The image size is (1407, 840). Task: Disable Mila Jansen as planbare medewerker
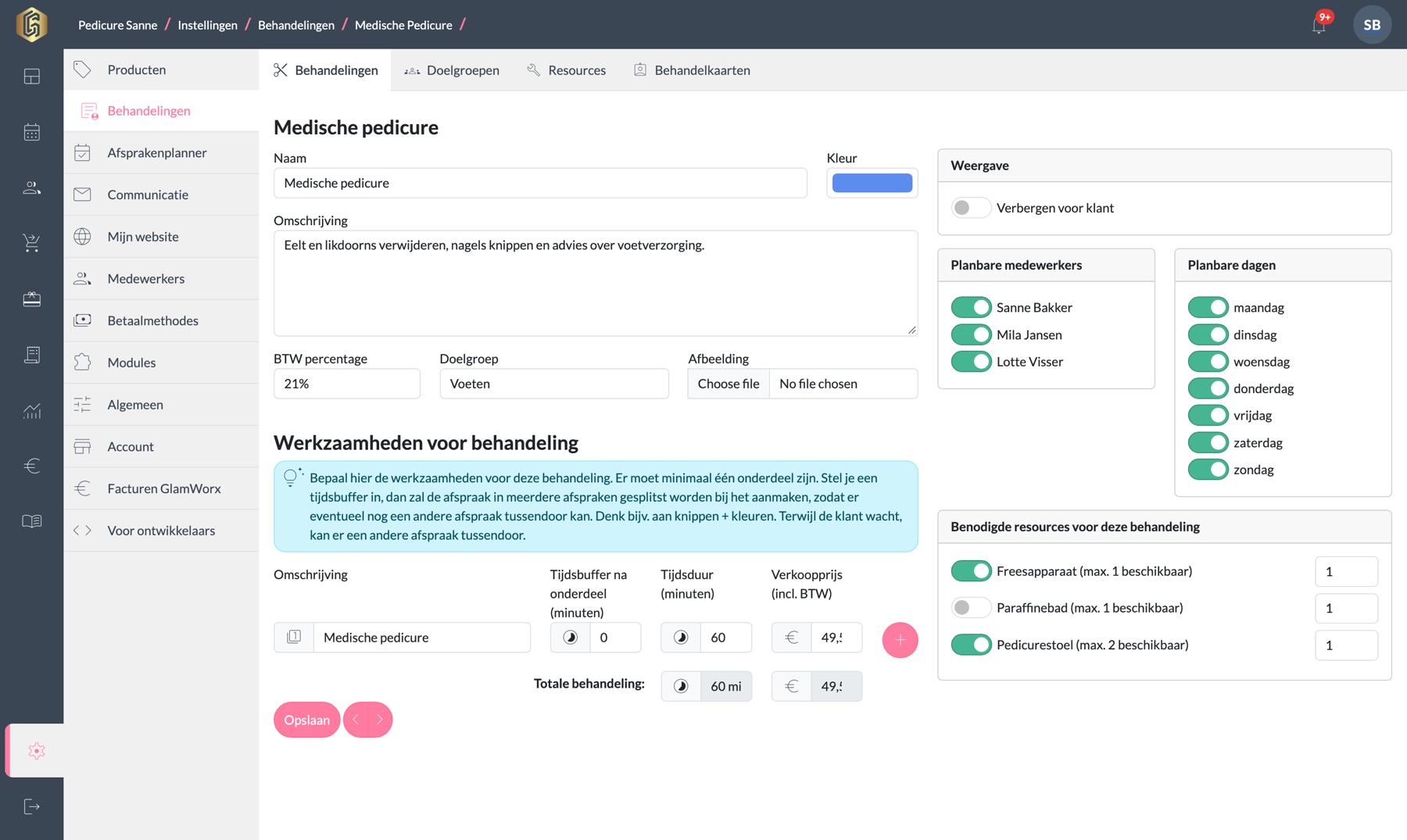971,334
